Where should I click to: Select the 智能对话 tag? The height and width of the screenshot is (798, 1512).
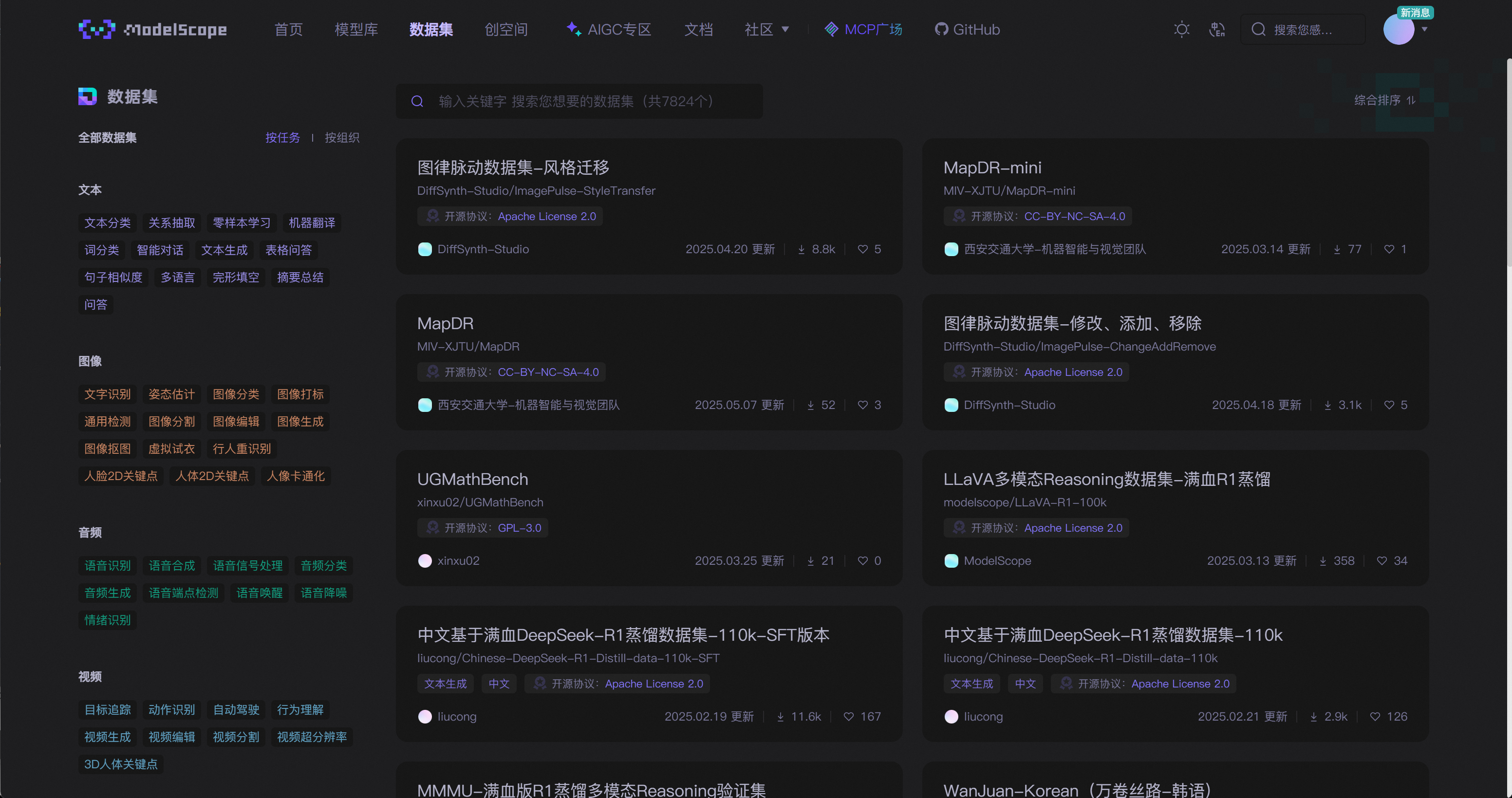pyautogui.click(x=160, y=250)
